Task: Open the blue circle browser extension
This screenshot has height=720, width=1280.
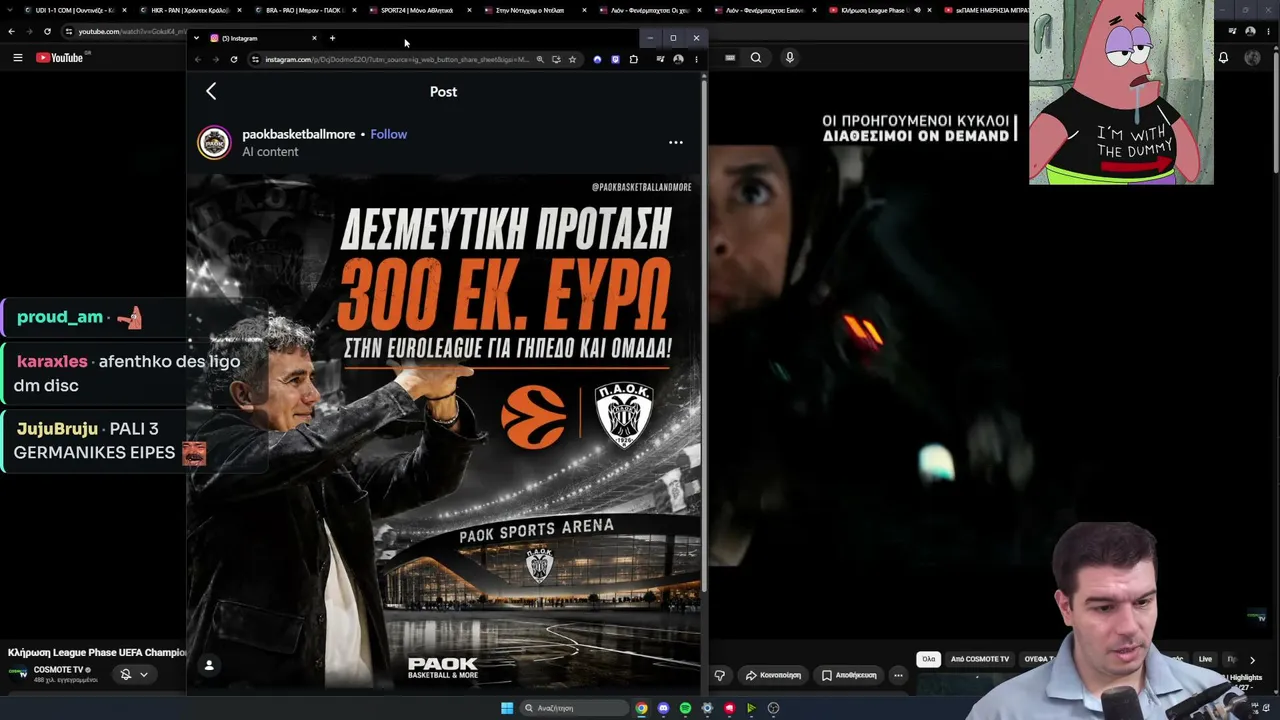Action: [597, 59]
